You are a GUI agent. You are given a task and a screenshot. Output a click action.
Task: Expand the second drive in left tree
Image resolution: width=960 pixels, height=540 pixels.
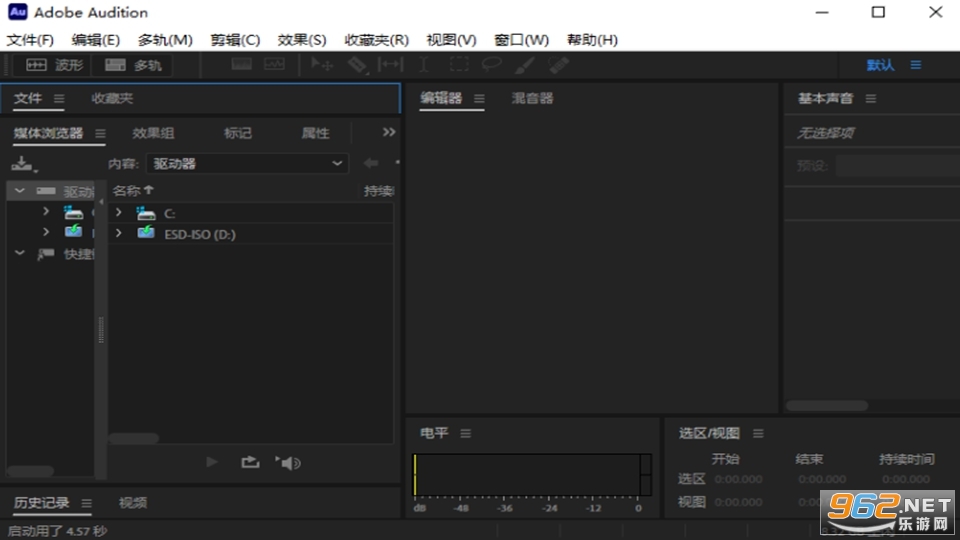(46, 232)
